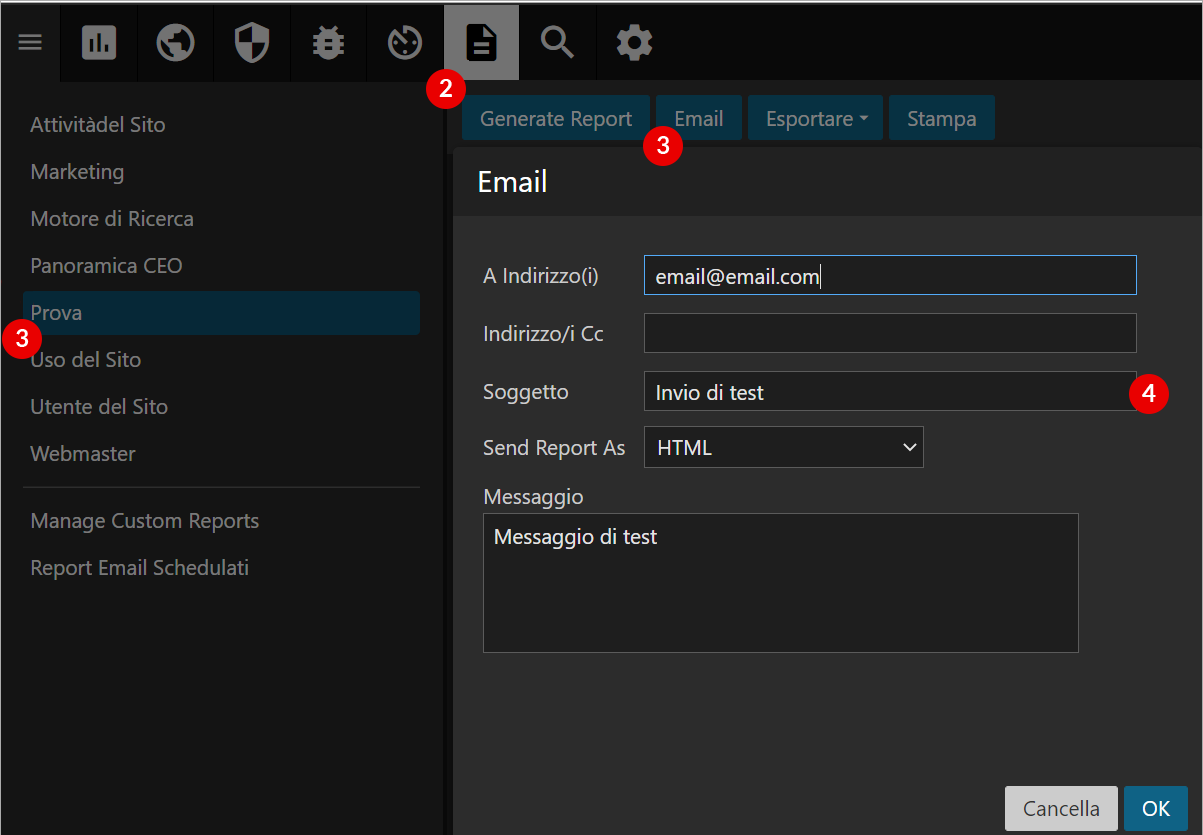Open the hamburger navigation menu
Image resolution: width=1203 pixels, height=835 pixels.
pos(30,42)
